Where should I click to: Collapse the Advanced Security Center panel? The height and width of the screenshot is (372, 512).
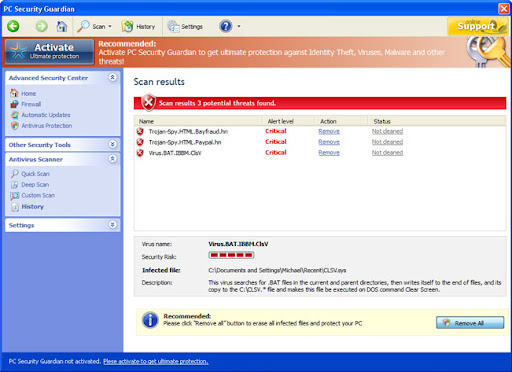(113, 77)
